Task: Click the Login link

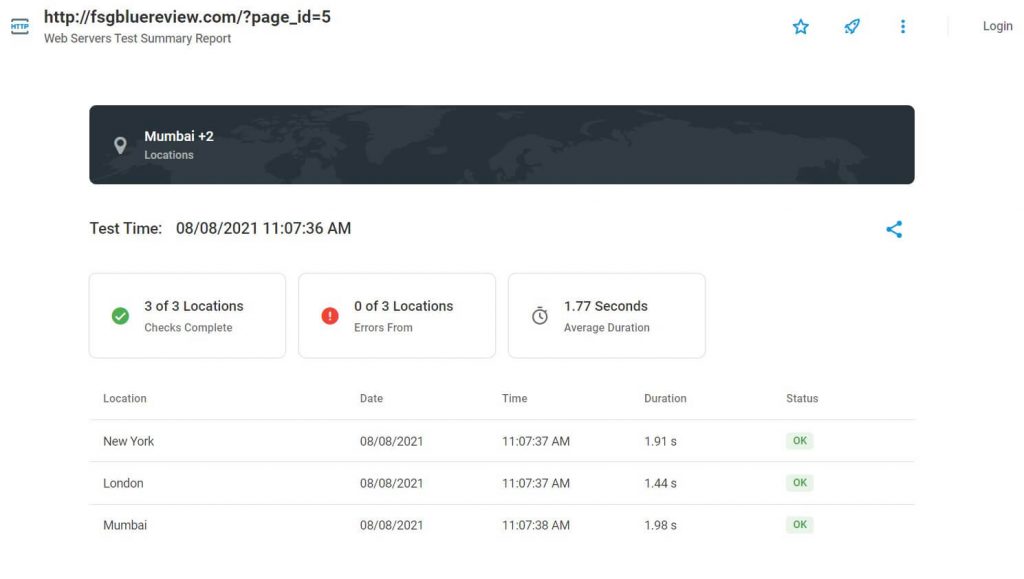Action: point(997,26)
